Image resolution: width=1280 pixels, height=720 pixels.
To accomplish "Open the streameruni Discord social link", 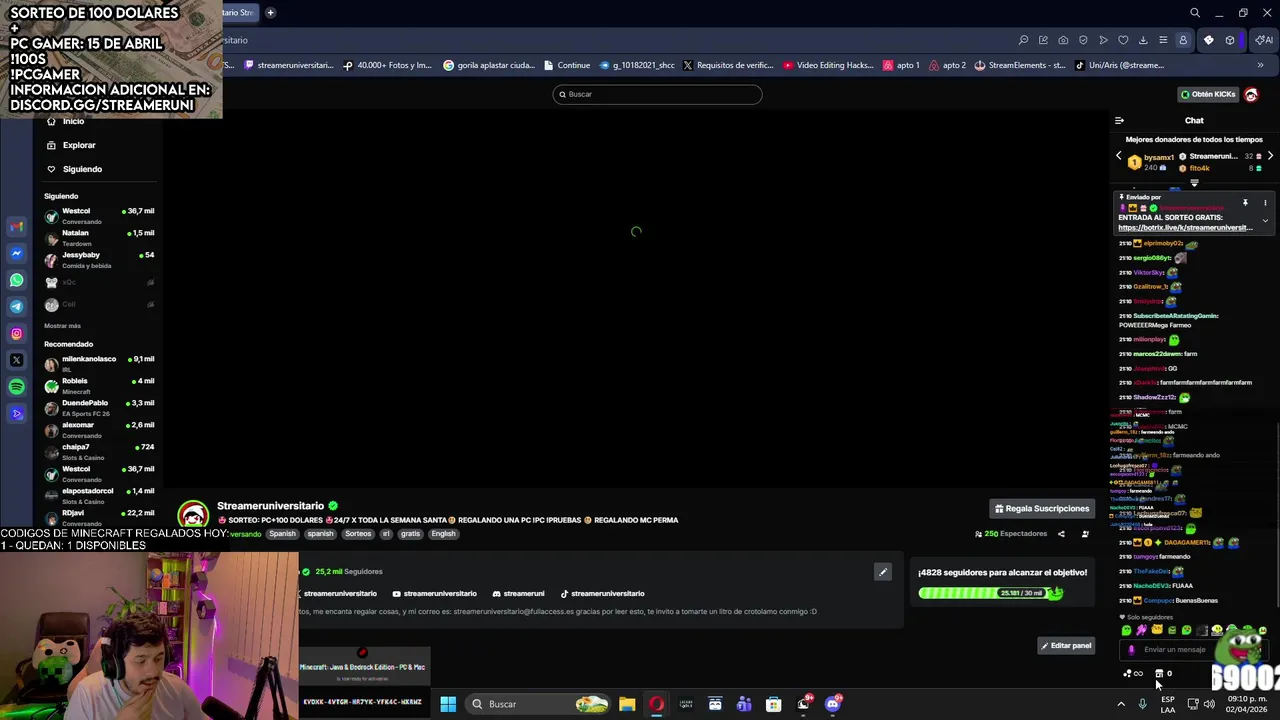I will pyautogui.click(x=518, y=594).
